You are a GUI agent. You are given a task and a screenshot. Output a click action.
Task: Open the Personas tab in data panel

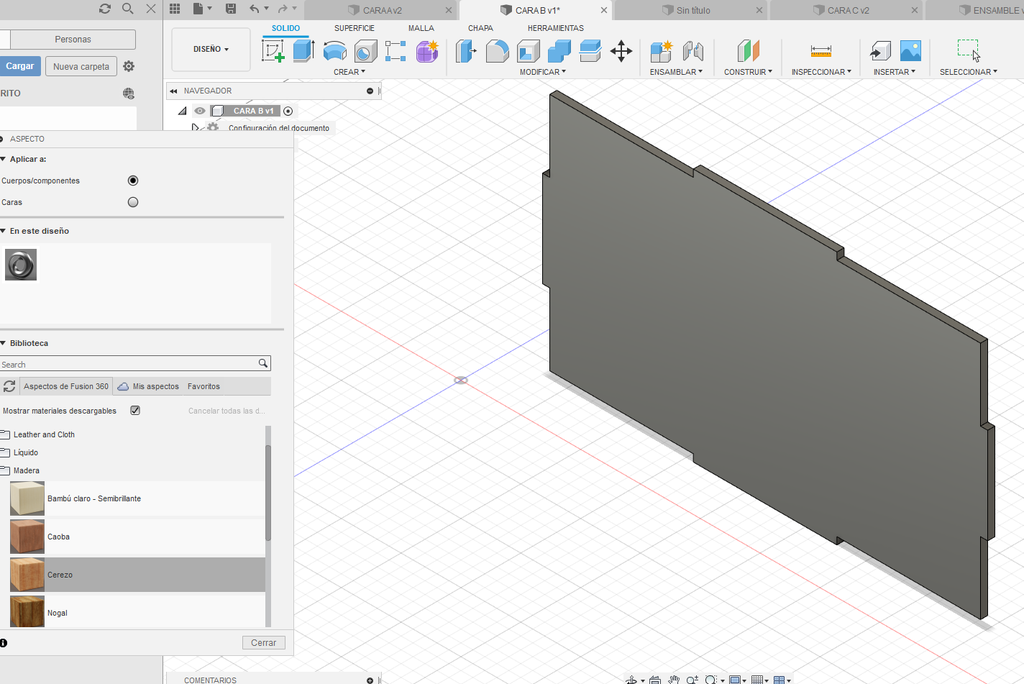73,39
